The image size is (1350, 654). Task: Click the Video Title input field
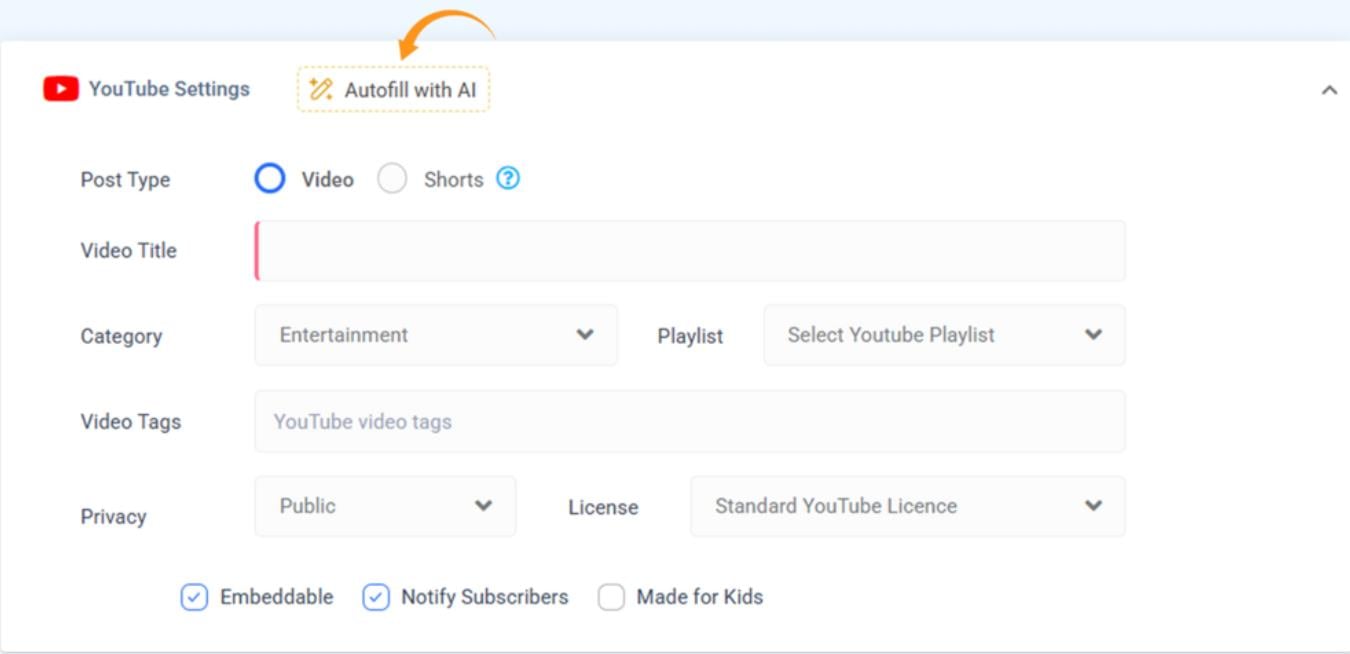point(690,249)
